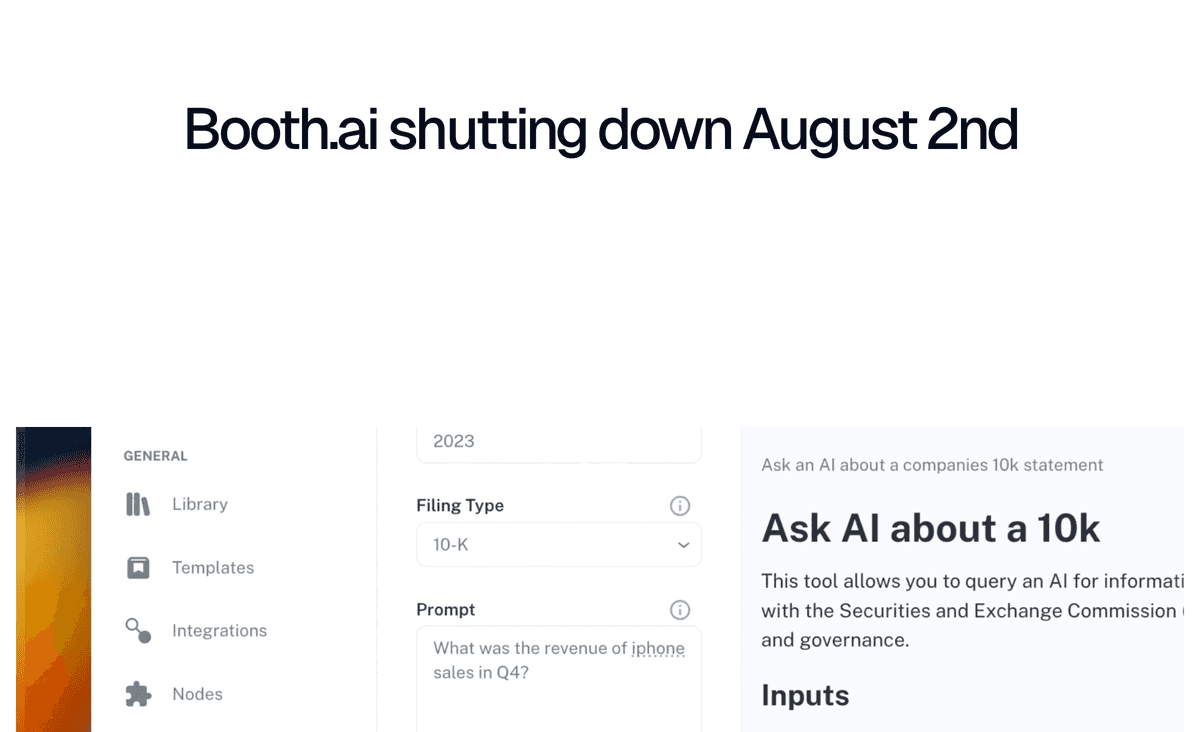
Task: Click the Templates bookmark icon
Action: [138, 568]
